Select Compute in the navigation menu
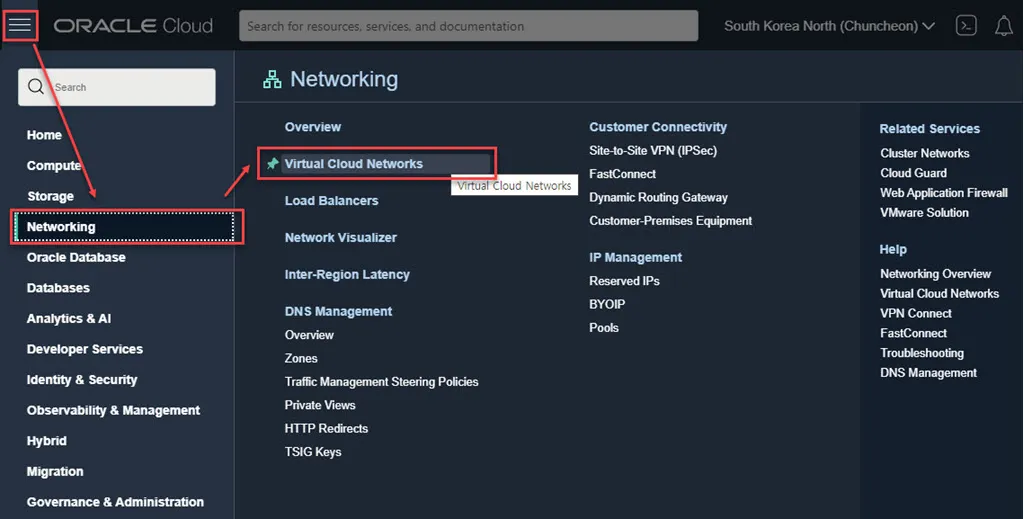The height and width of the screenshot is (519, 1024). [x=54, y=166]
